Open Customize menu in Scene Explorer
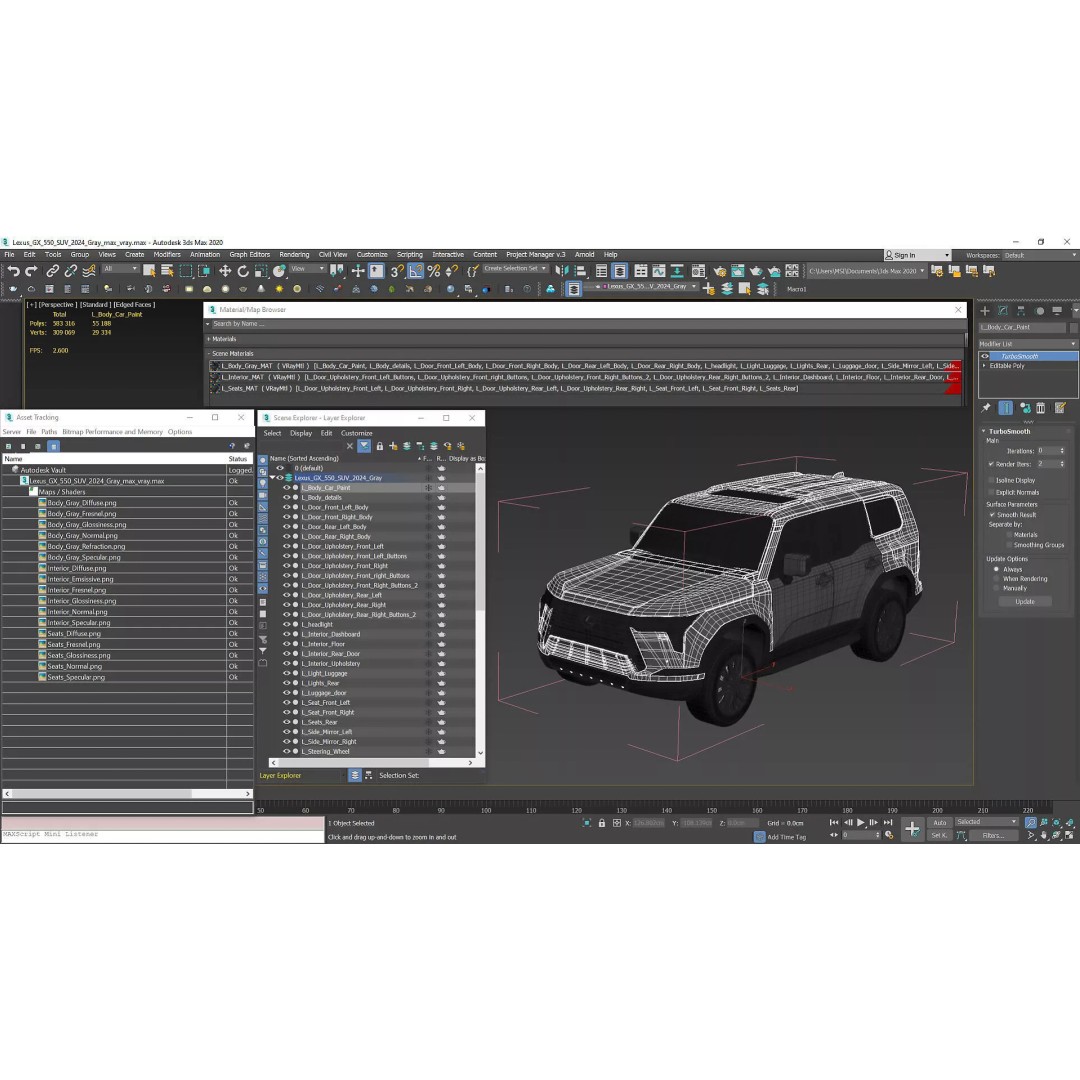This screenshot has width=1080, height=1080. [x=357, y=433]
